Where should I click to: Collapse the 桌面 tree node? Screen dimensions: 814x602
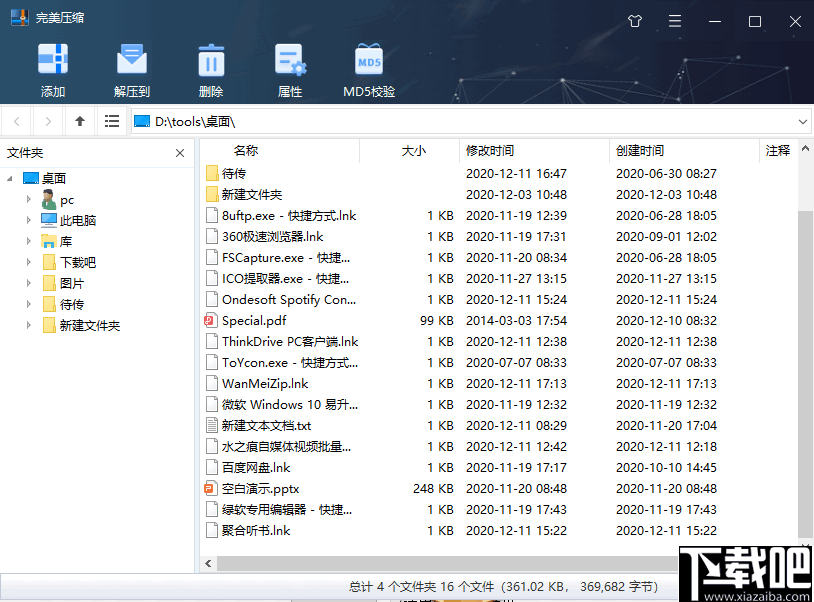coord(10,179)
